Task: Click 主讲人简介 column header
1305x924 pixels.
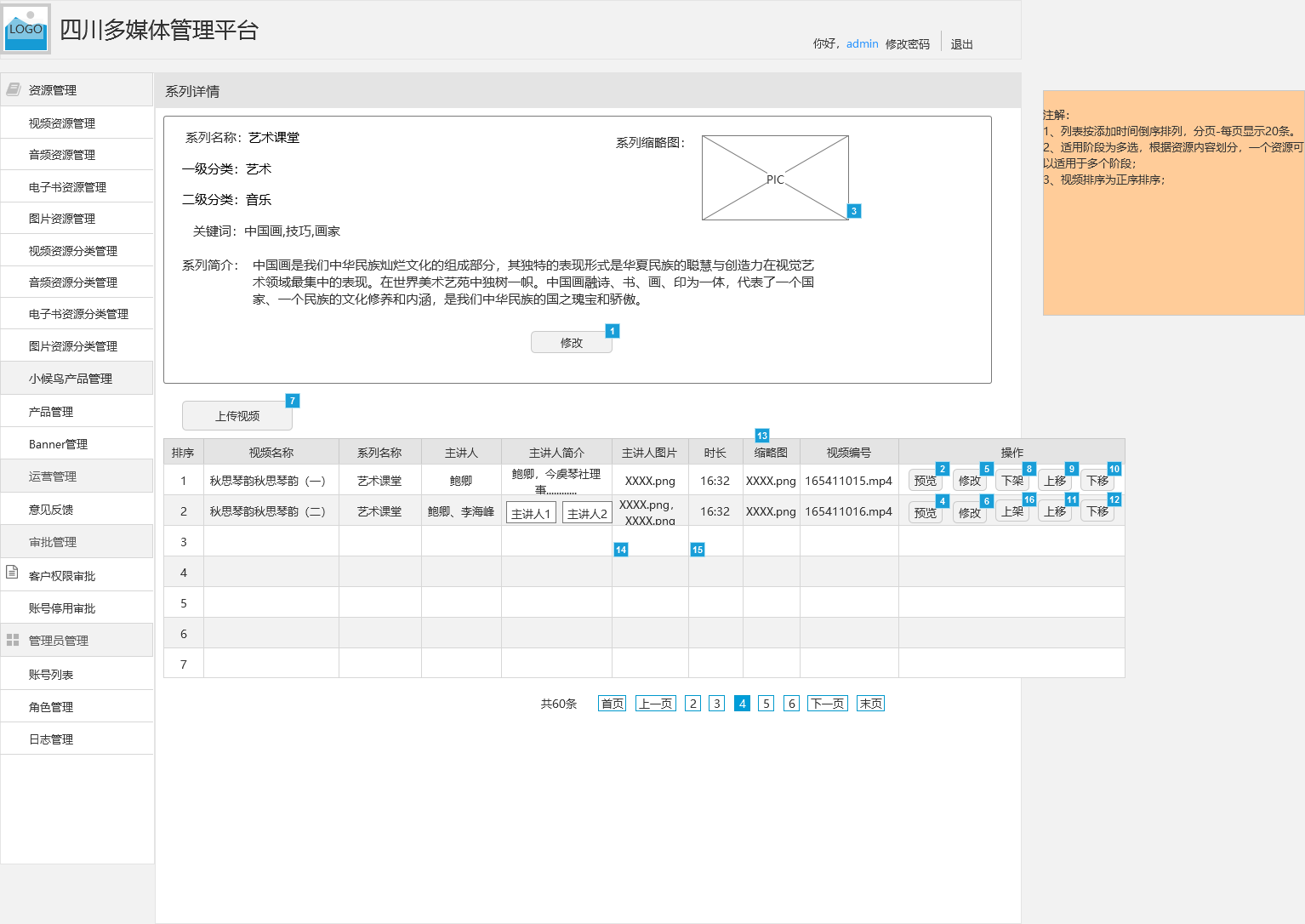Action: [556, 452]
